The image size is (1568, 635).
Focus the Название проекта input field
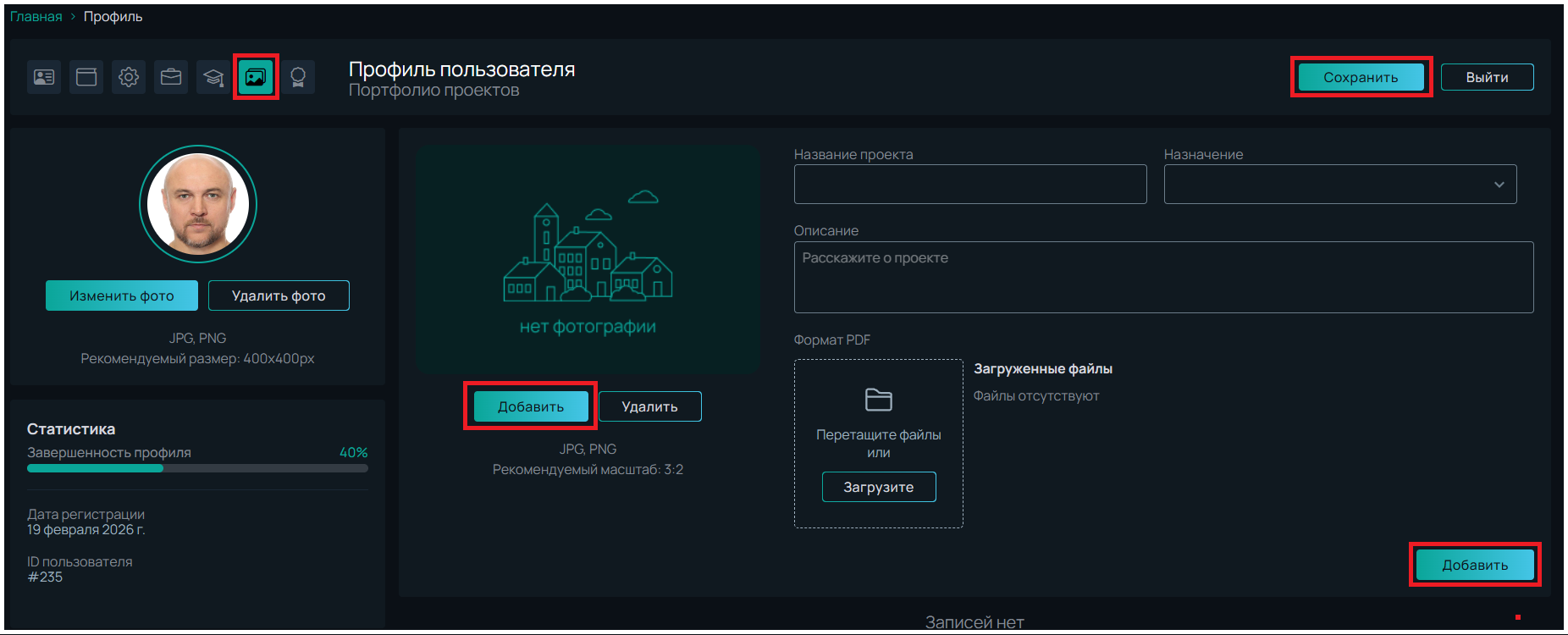(x=969, y=185)
